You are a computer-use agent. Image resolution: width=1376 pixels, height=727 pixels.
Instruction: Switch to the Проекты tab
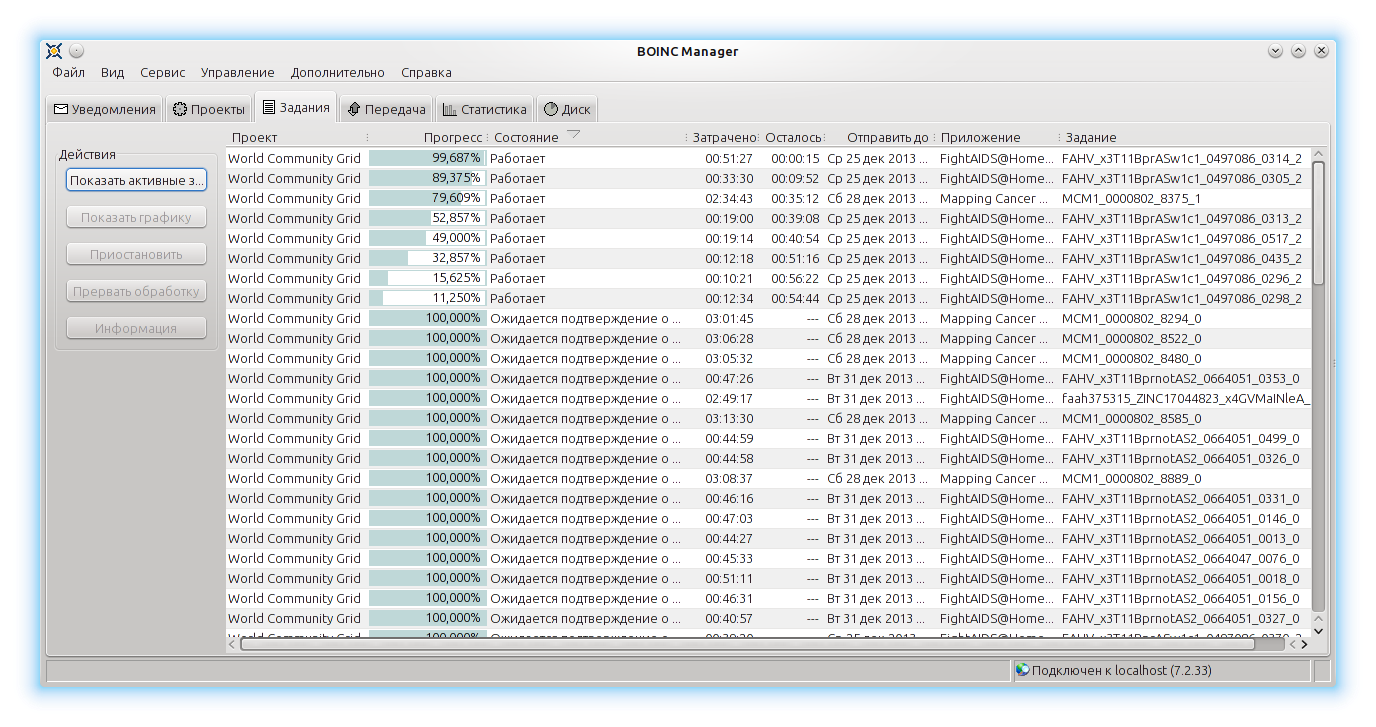coord(208,109)
